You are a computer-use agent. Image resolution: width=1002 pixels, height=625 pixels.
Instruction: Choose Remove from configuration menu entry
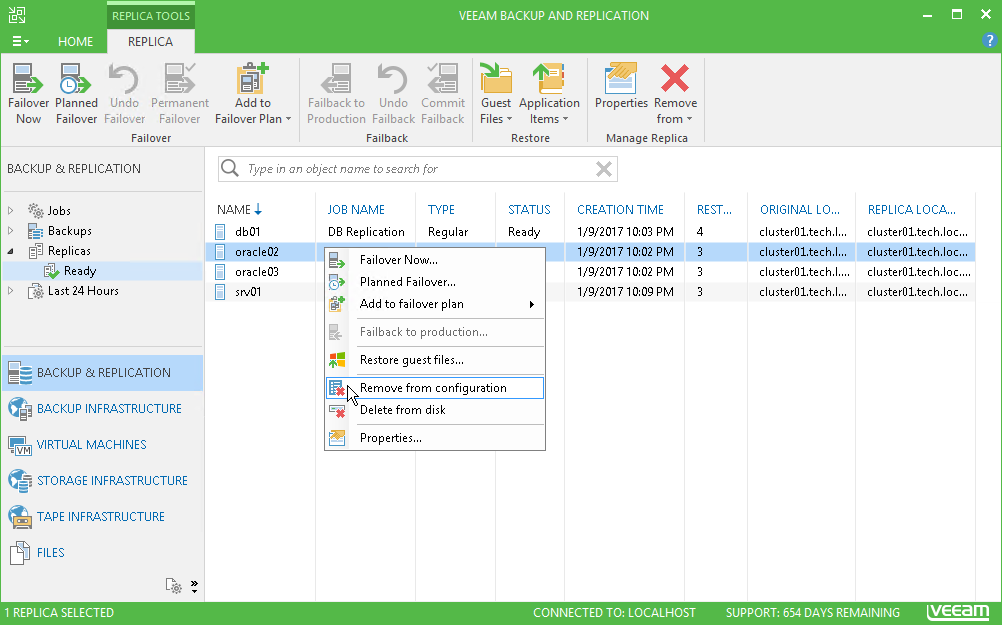coord(435,388)
